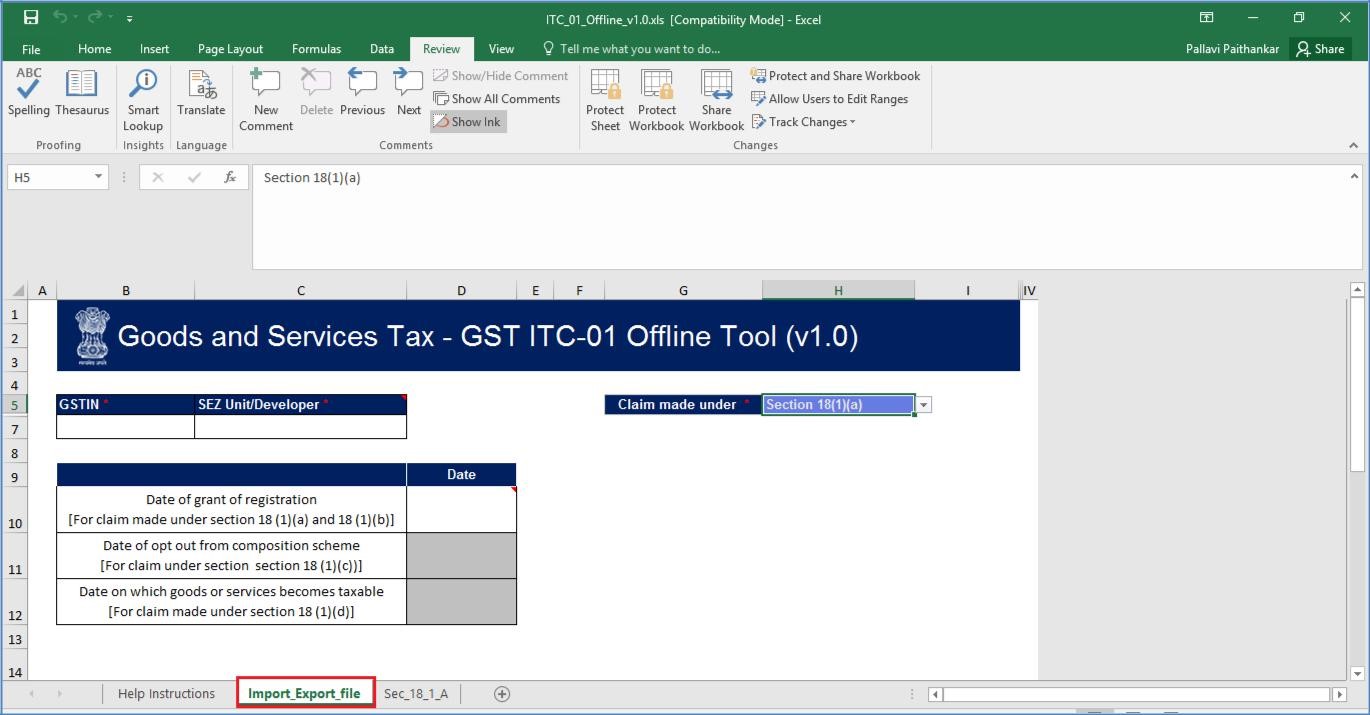Open Protect Sheet
Viewport: 1370px width, 715px height.
pos(605,95)
